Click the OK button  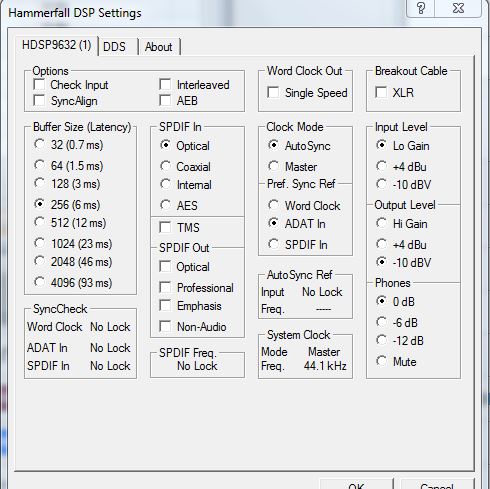pos(356,485)
